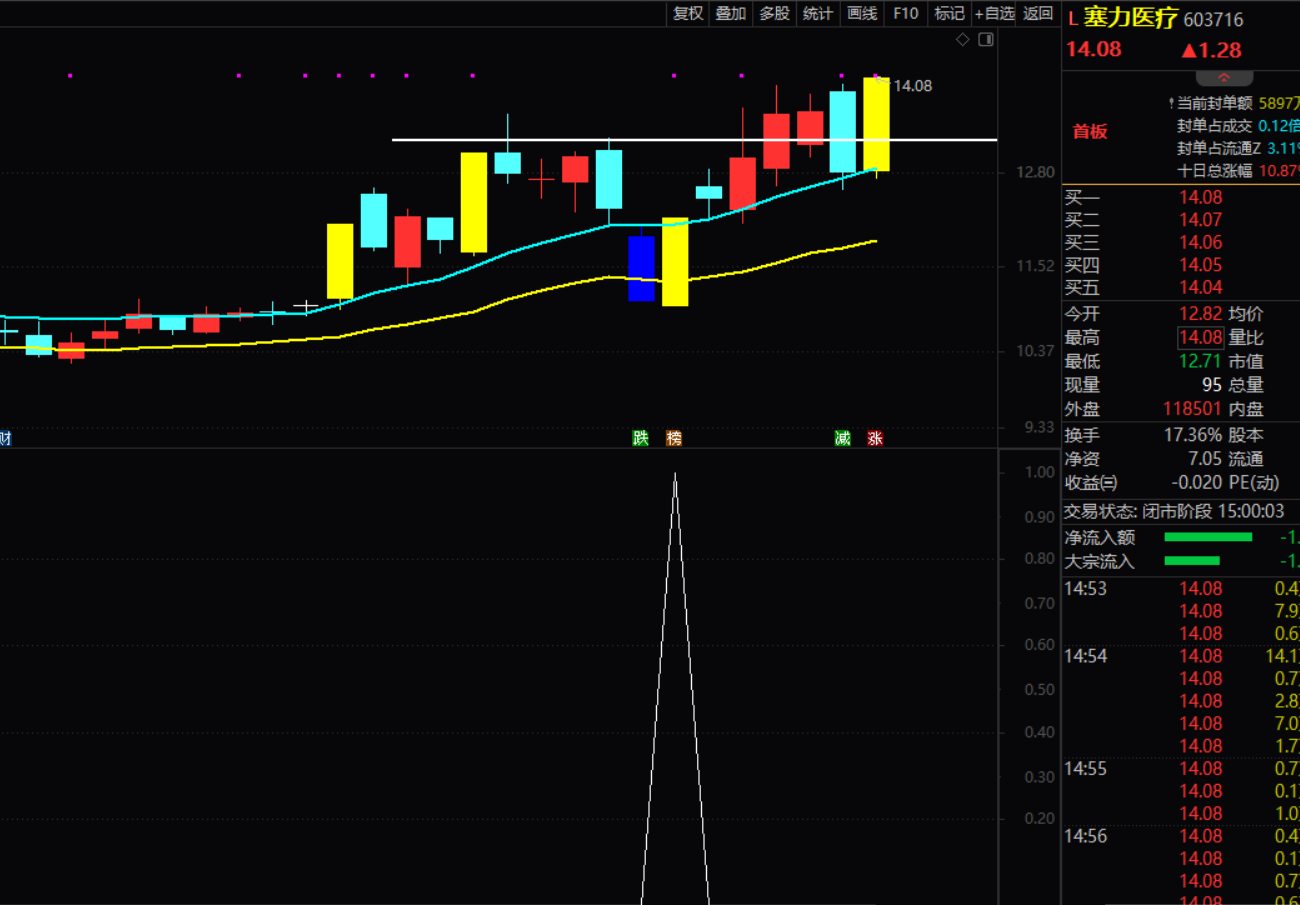Click the diamond icon above chart
This screenshot has width=1300, height=905.
coord(963,40)
